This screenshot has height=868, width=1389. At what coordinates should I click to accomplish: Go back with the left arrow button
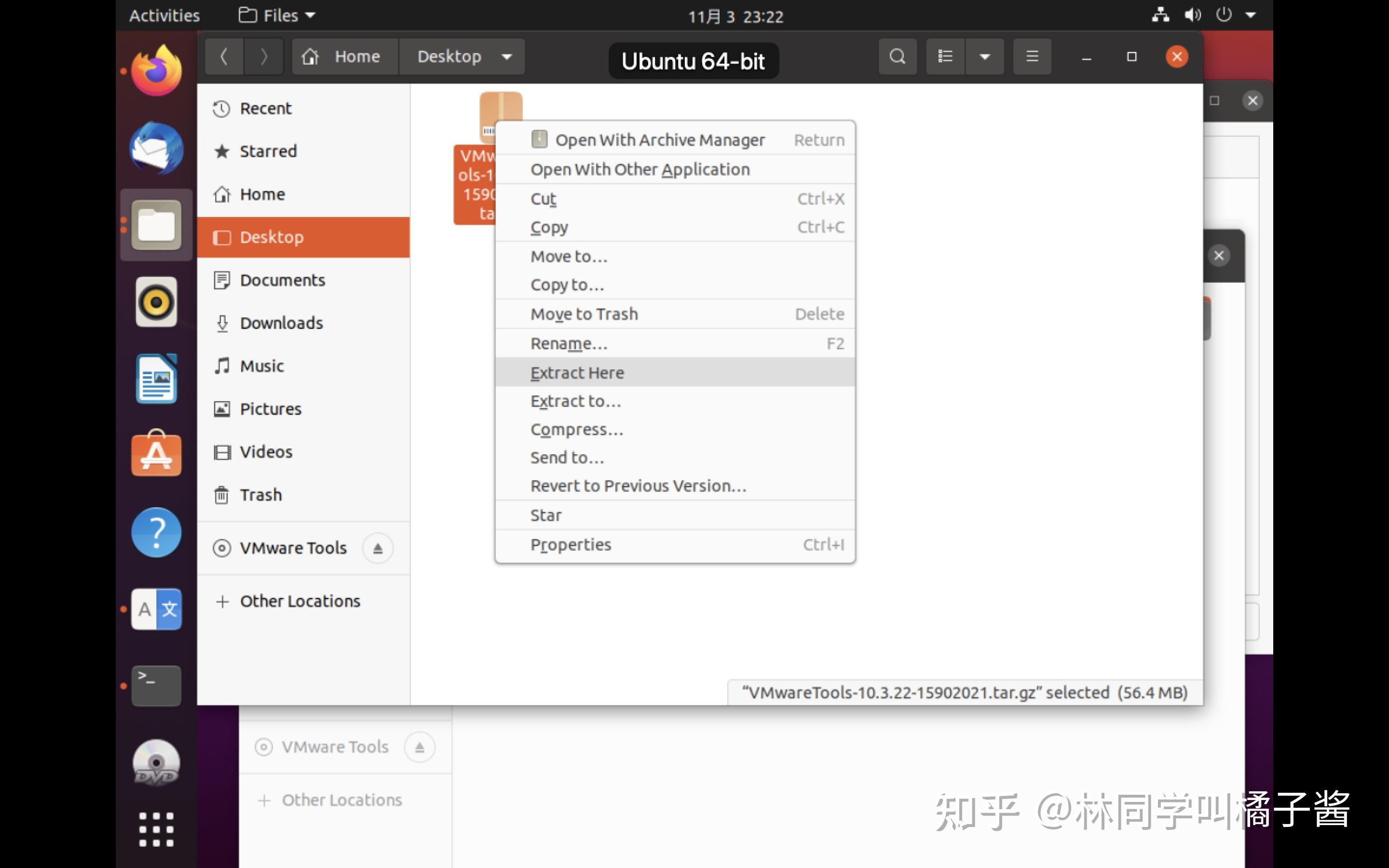pos(224,56)
